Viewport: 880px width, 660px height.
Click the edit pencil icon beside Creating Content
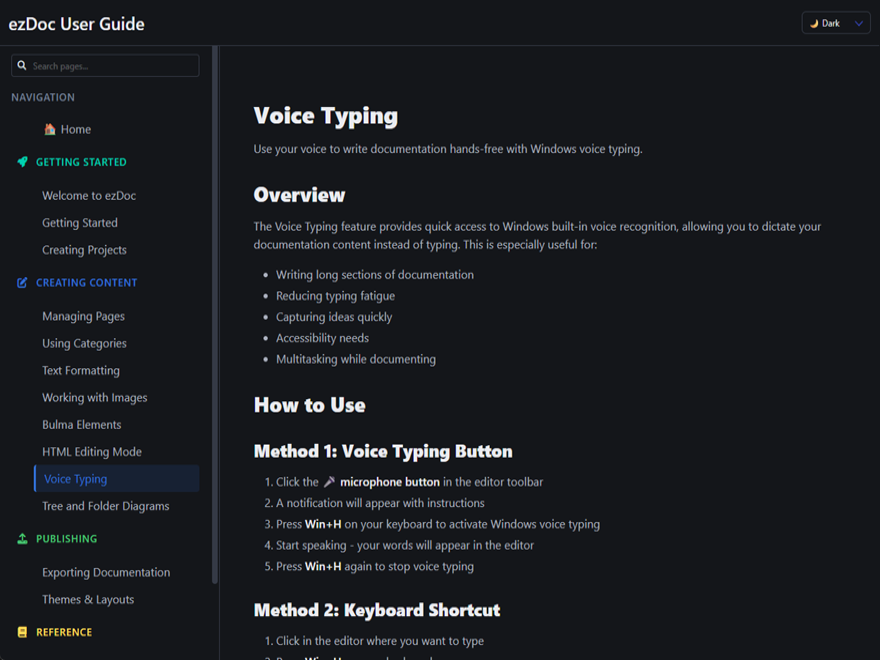click(x=22, y=283)
